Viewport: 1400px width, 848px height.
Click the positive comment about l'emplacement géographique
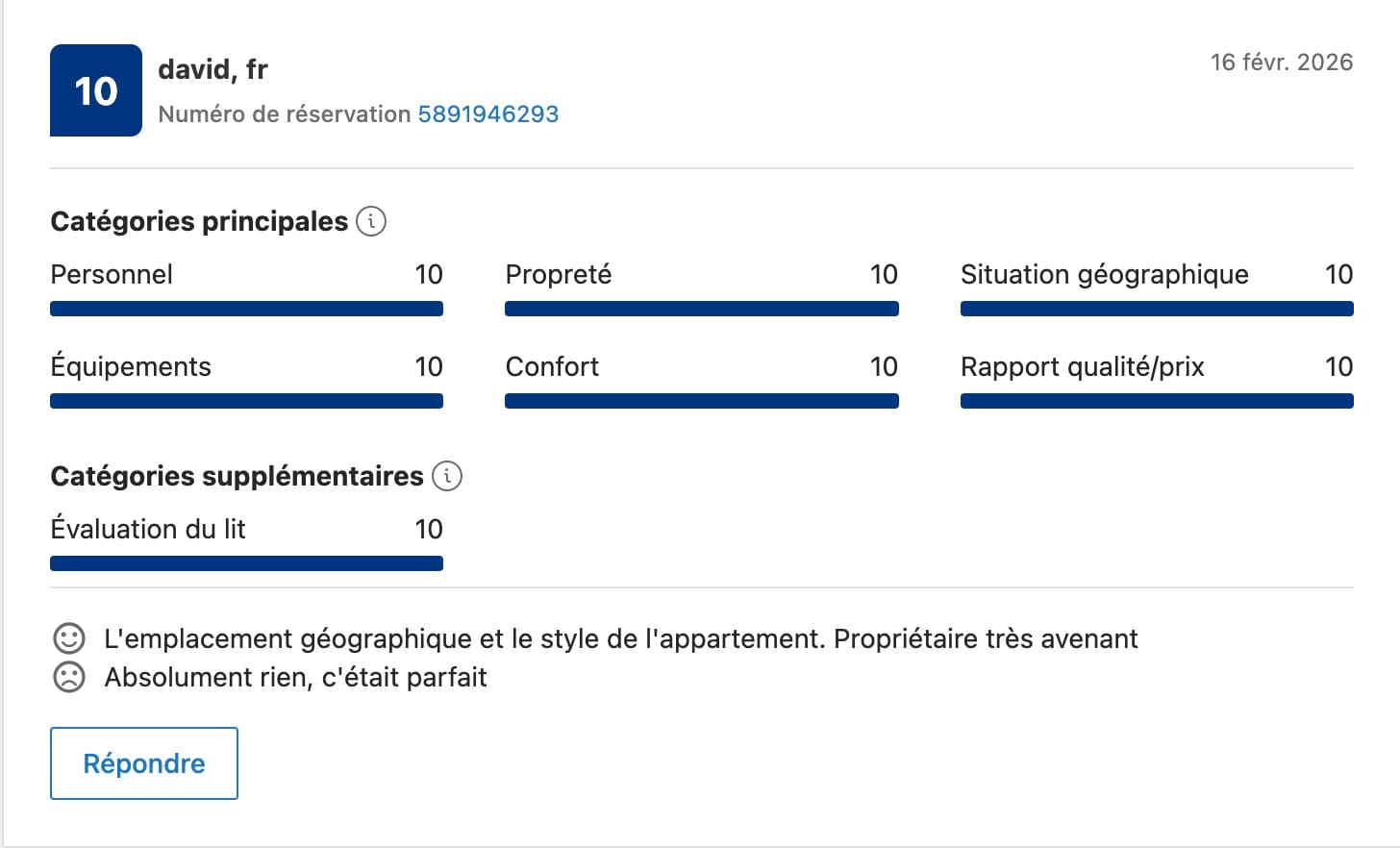pyautogui.click(x=620, y=638)
